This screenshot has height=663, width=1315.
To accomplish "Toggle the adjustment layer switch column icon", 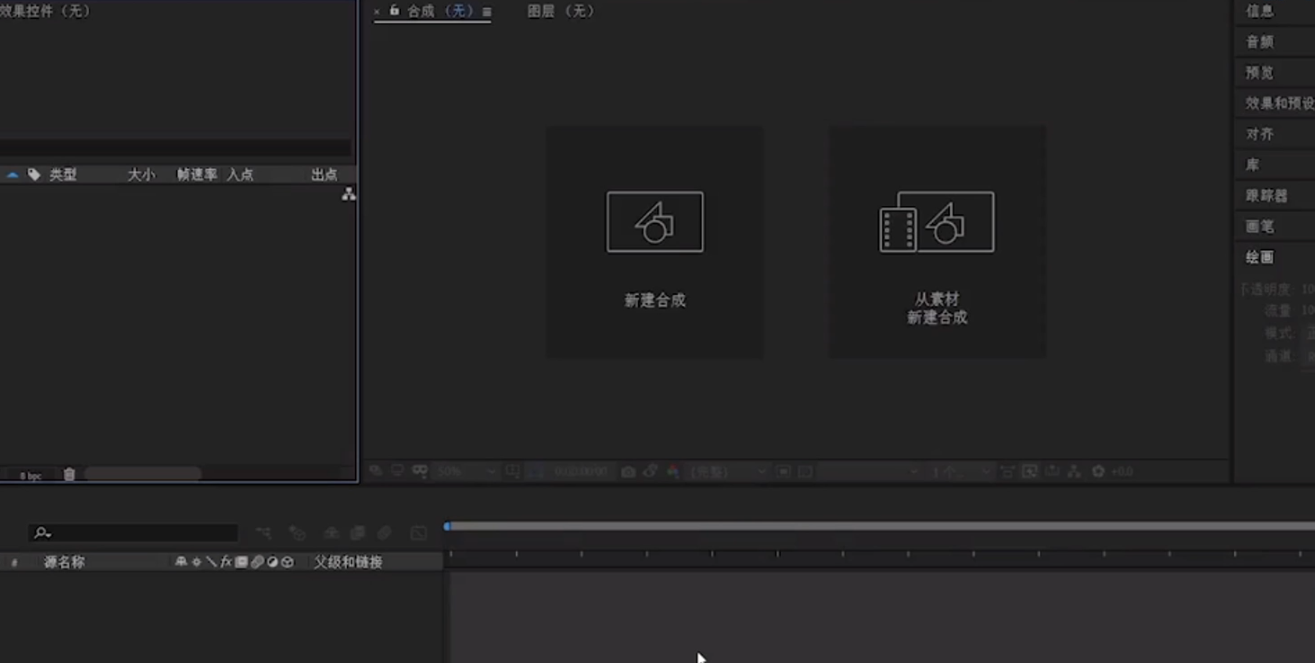I will pos(272,562).
